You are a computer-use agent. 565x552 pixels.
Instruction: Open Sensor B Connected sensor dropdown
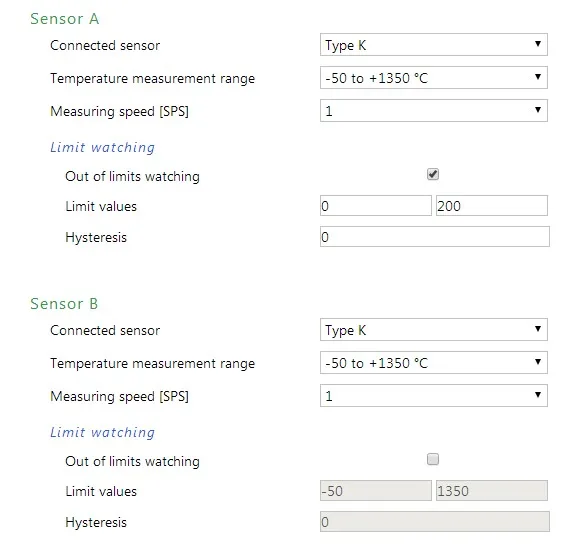[x=433, y=330]
